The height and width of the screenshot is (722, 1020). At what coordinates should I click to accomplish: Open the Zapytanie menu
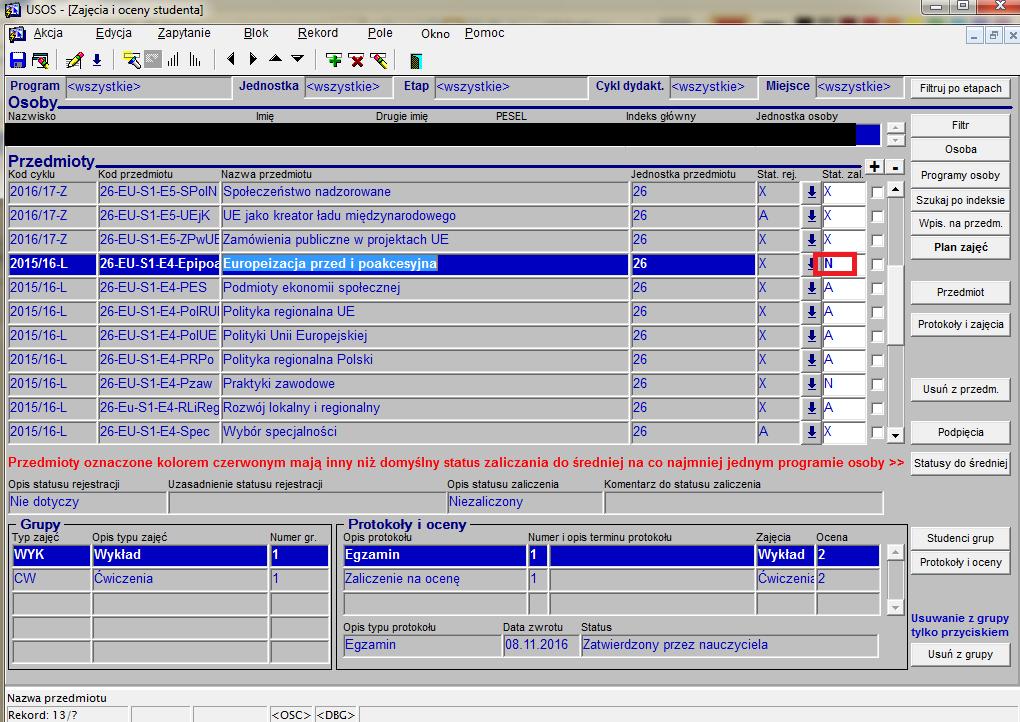[184, 33]
